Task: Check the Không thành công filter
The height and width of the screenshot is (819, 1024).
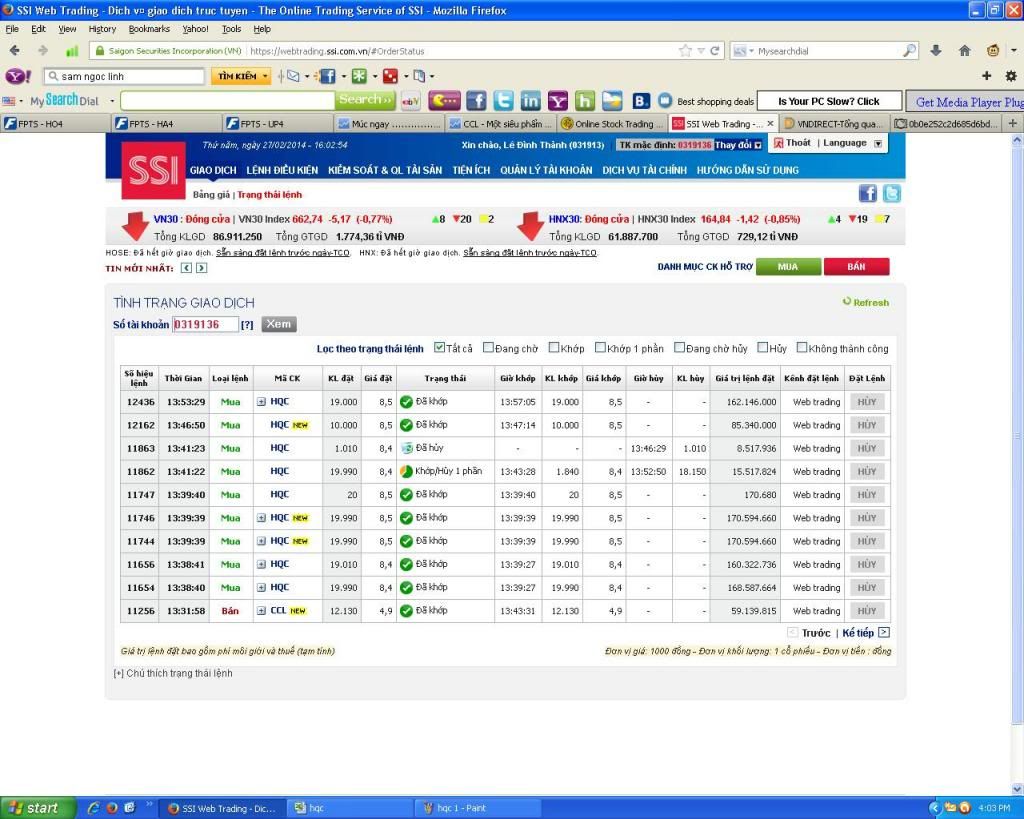Action: pos(802,348)
